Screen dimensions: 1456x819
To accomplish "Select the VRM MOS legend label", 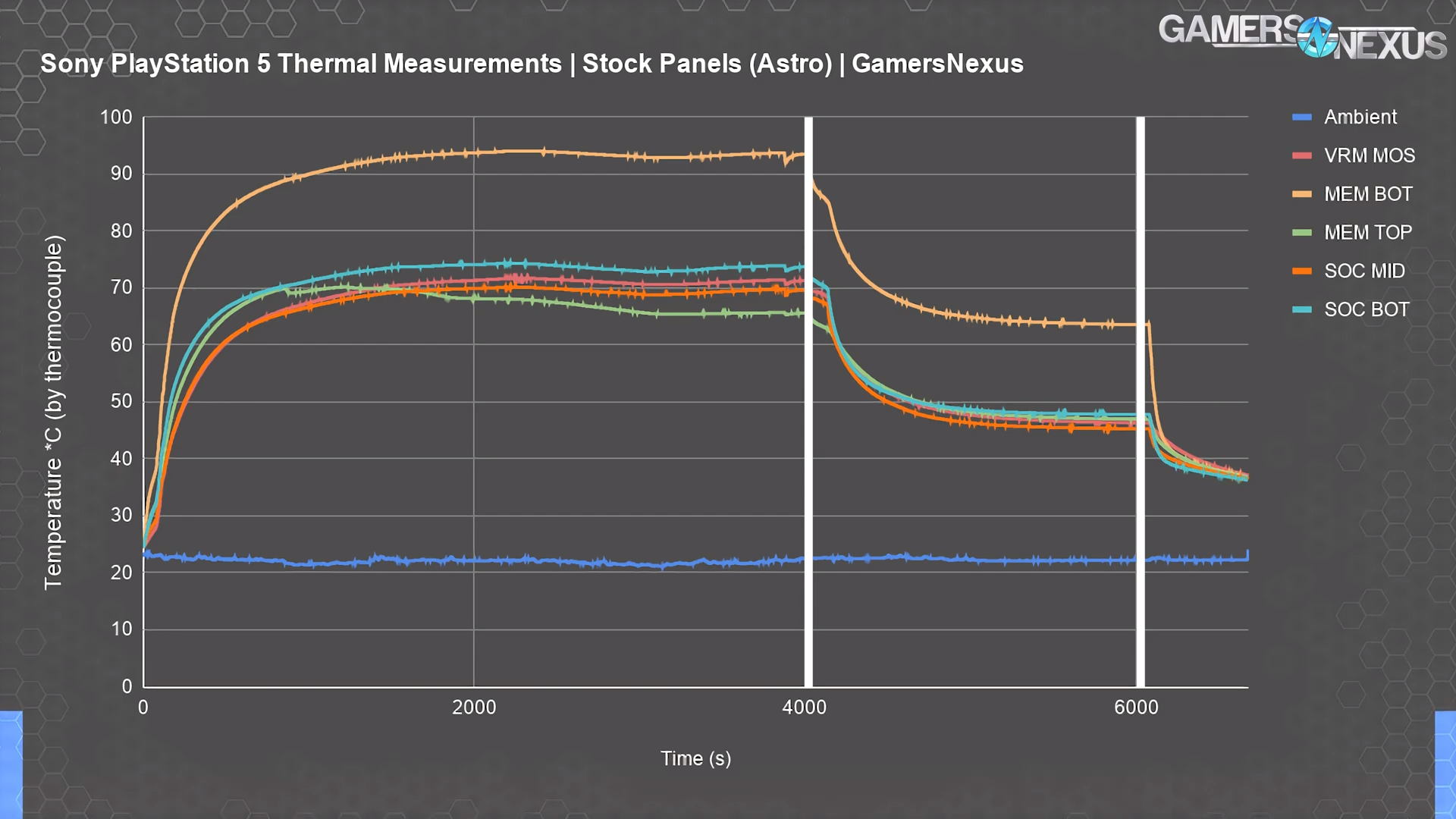I will [1370, 155].
